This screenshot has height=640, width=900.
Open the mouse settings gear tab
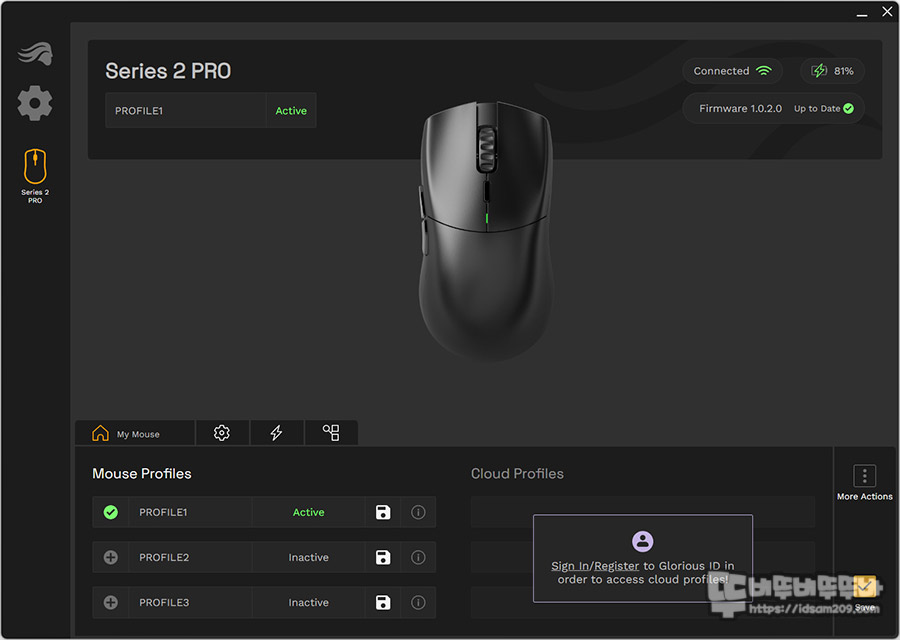tap(222, 433)
